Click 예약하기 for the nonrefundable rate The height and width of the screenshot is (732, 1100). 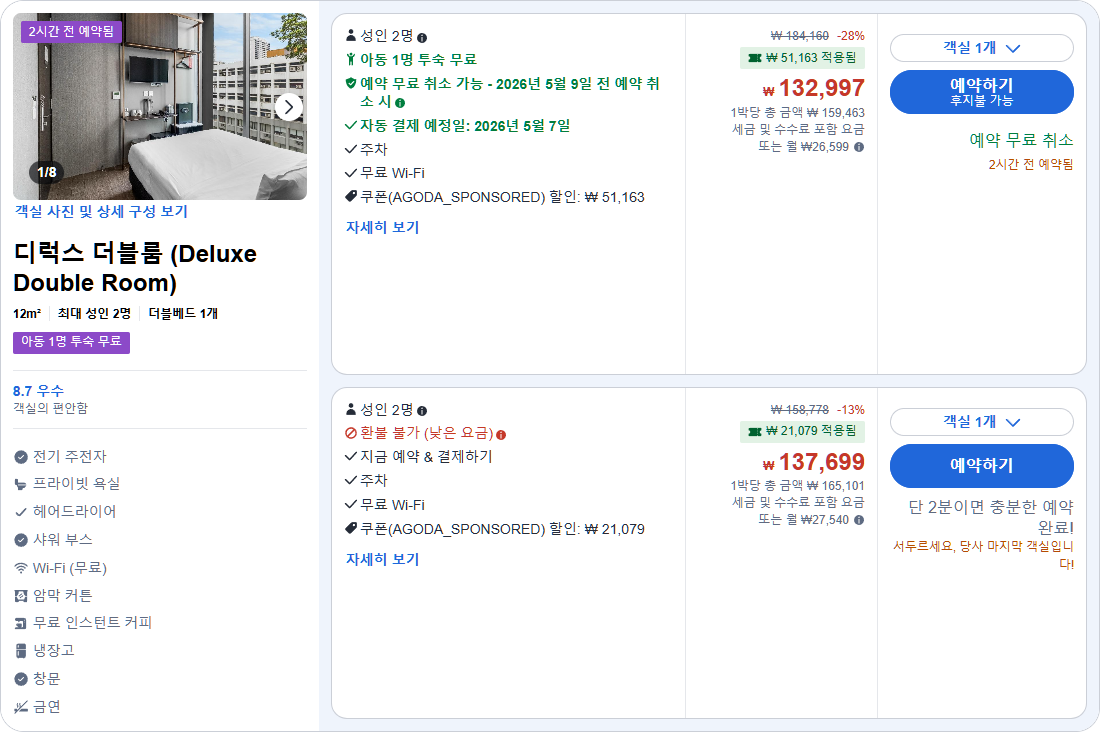(x=981, y=466)
